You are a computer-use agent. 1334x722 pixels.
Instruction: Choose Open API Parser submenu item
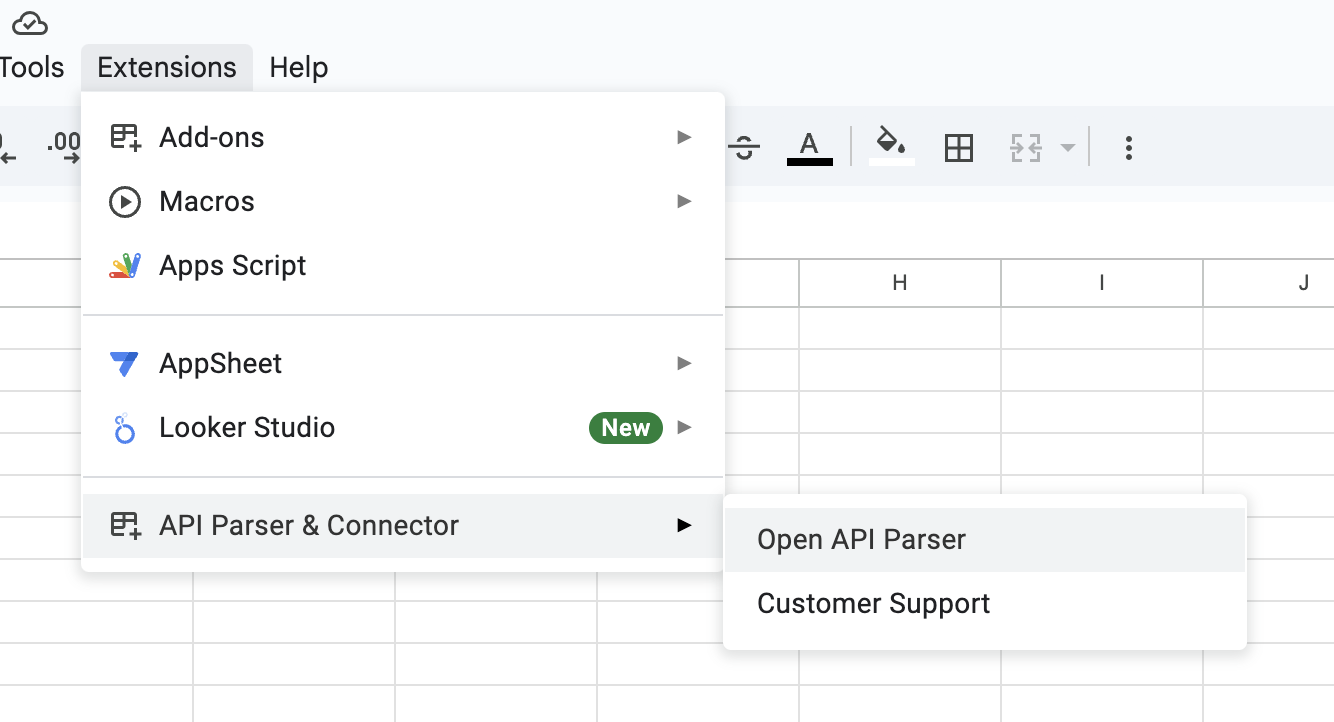pos(984,540)
